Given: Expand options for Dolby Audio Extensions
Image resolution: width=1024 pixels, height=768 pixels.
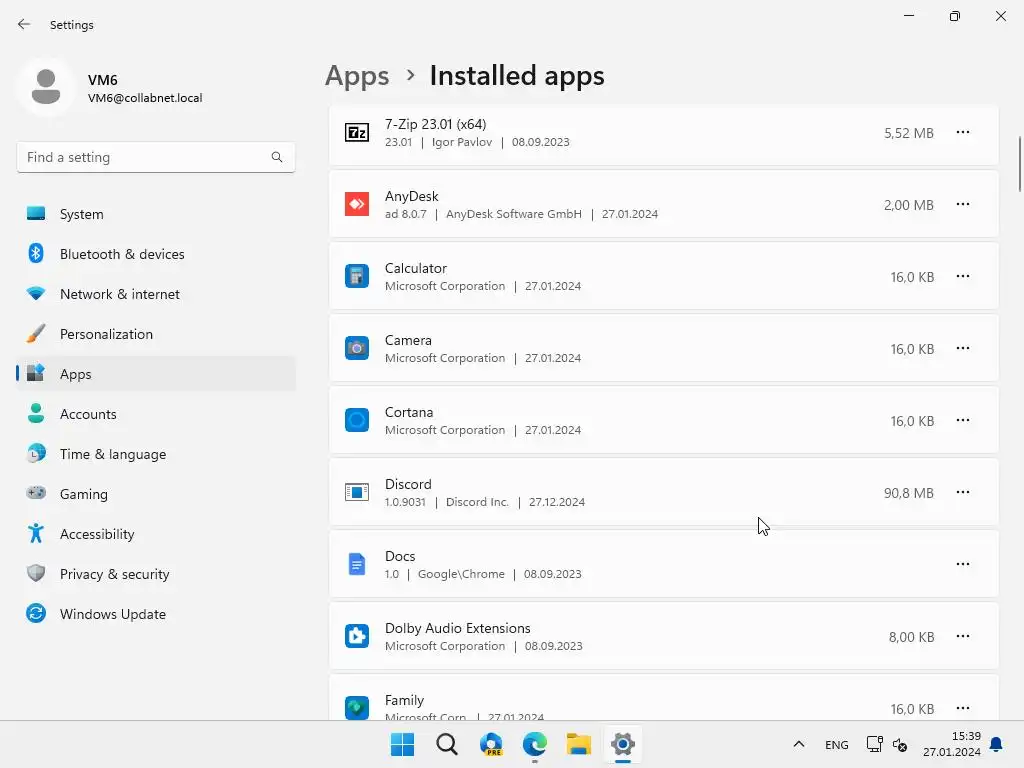Looking at the screenshot, I should [963, 636].
